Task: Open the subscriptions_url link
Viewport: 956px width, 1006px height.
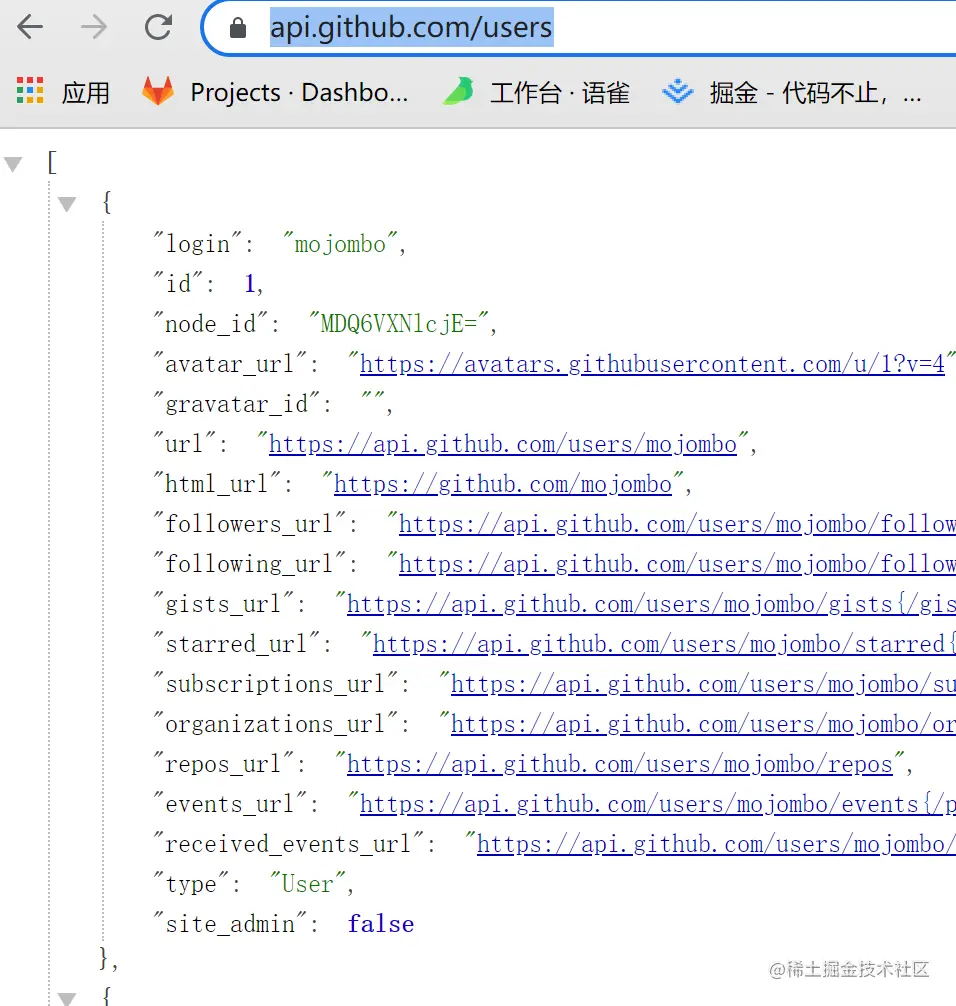Action: coord(703,685)
